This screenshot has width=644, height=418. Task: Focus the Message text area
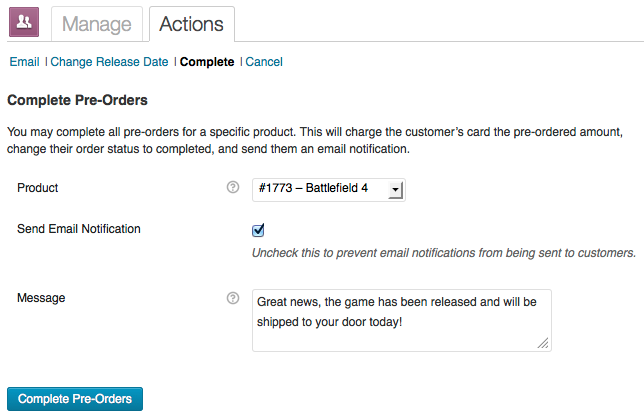(402, 320)
